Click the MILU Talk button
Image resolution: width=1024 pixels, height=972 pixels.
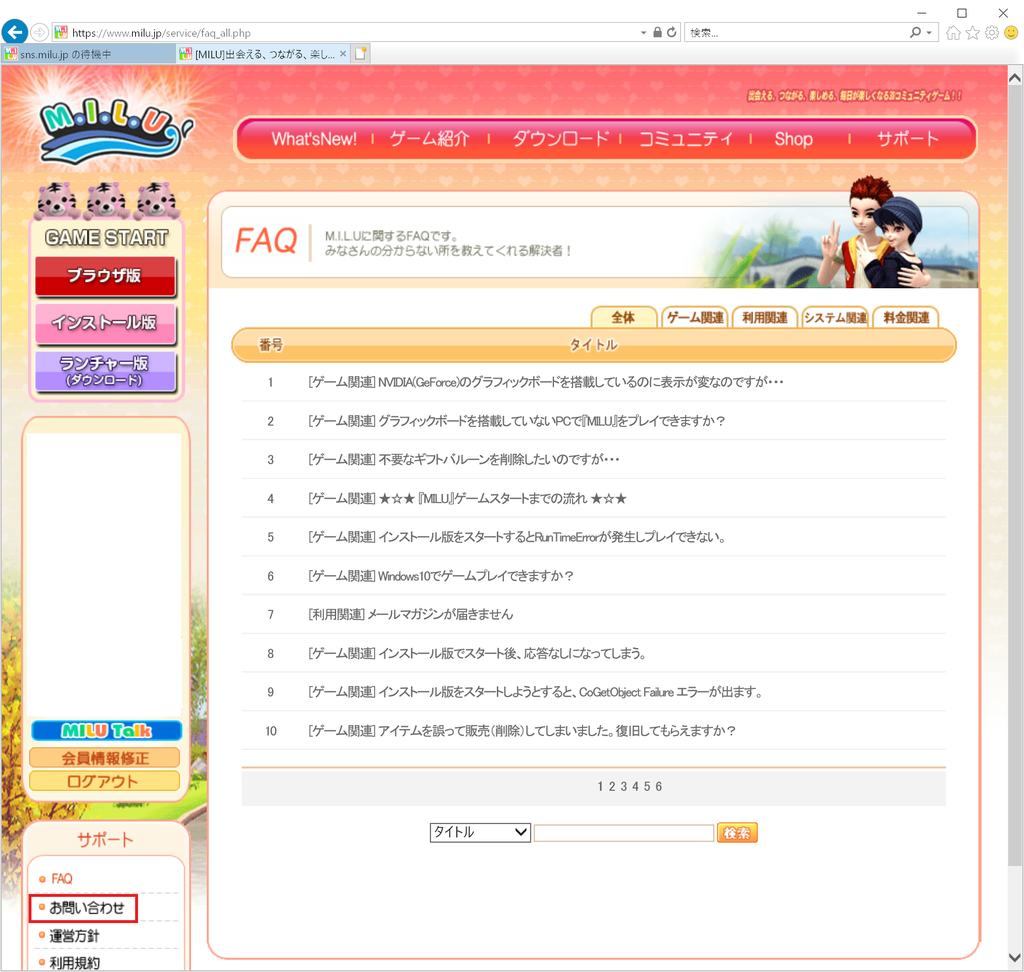click(106, 730)
